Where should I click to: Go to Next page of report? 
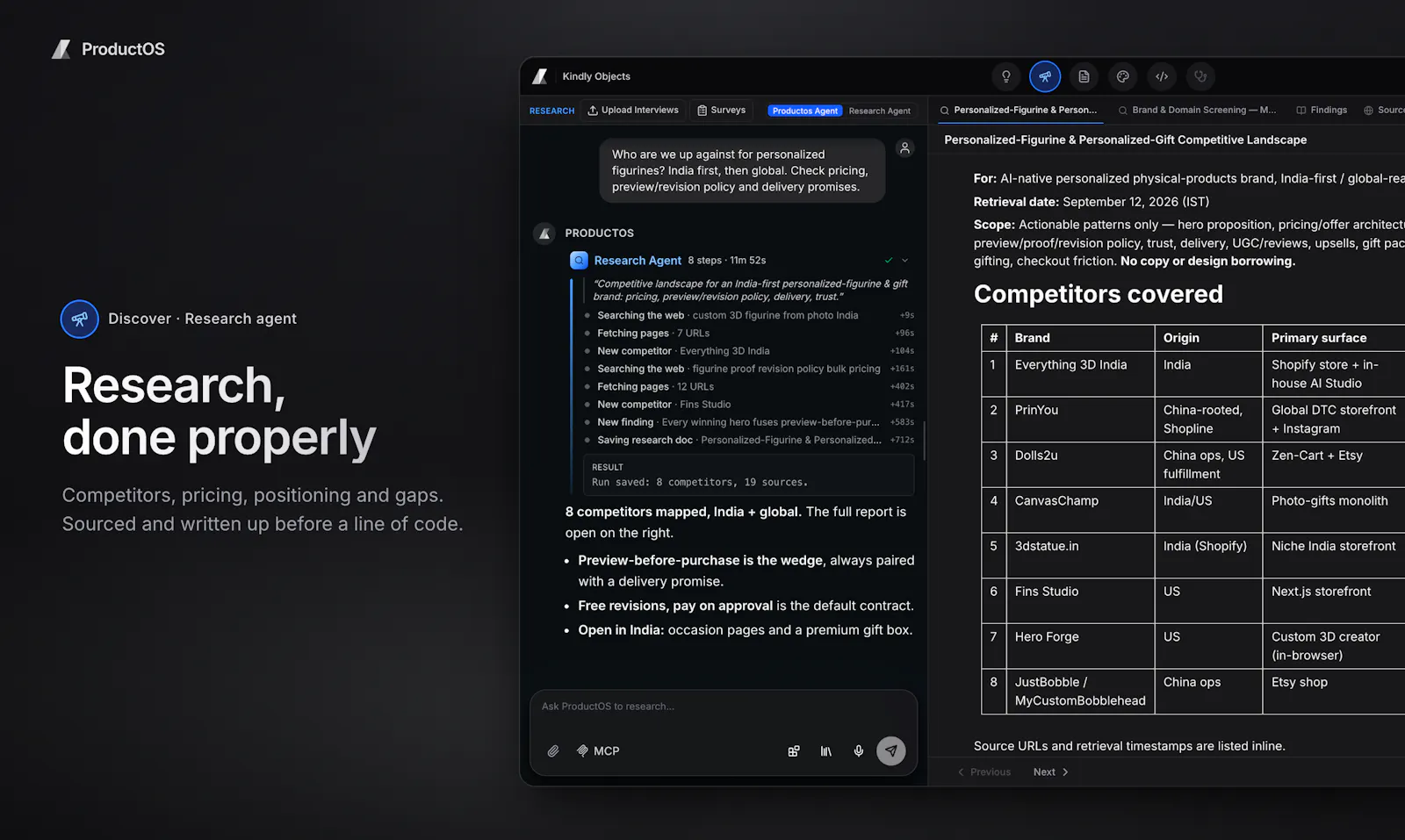[x=1051, y=772]
